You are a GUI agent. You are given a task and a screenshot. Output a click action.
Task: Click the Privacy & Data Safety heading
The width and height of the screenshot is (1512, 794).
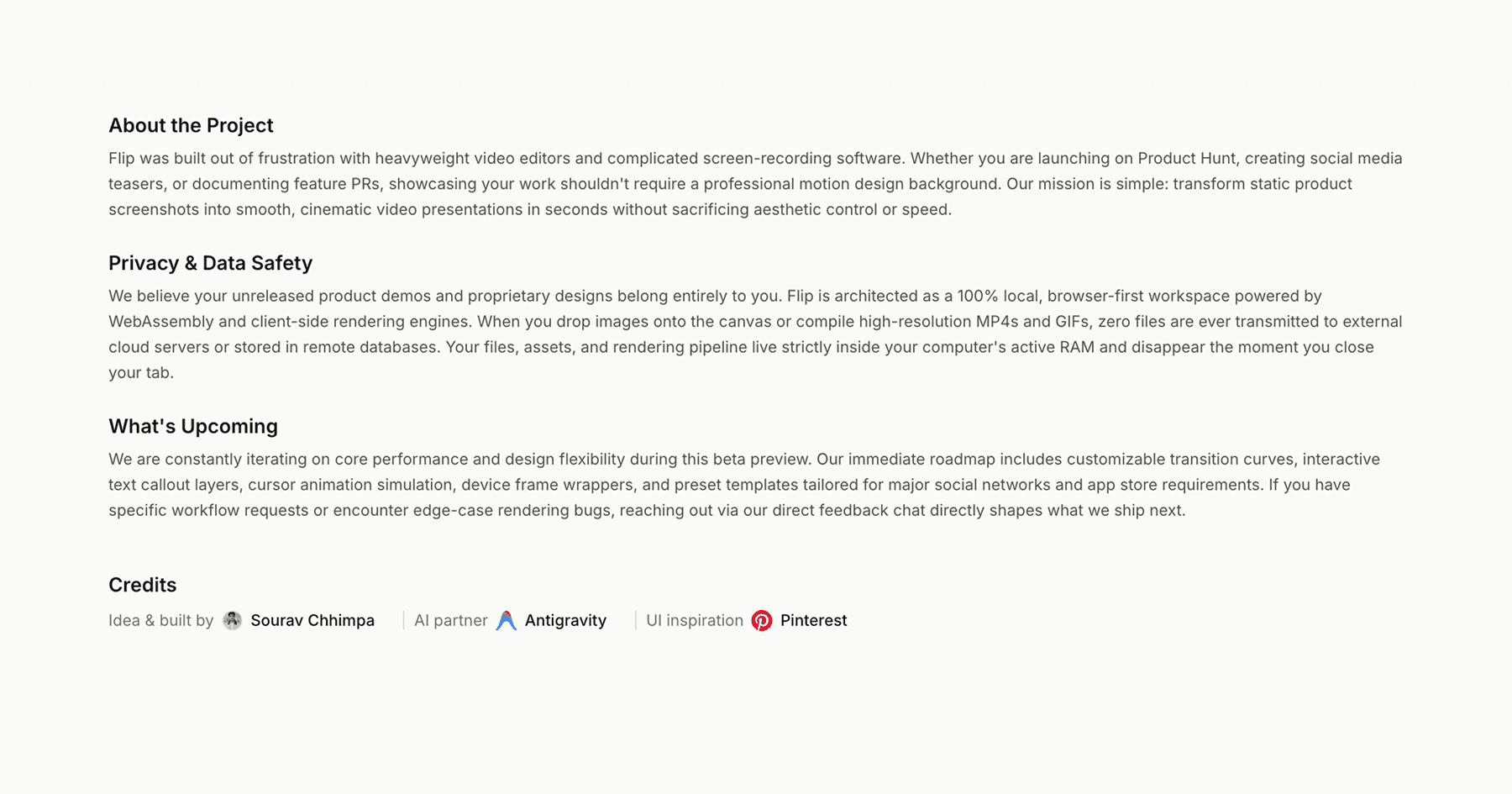click(x=210, y=263)
